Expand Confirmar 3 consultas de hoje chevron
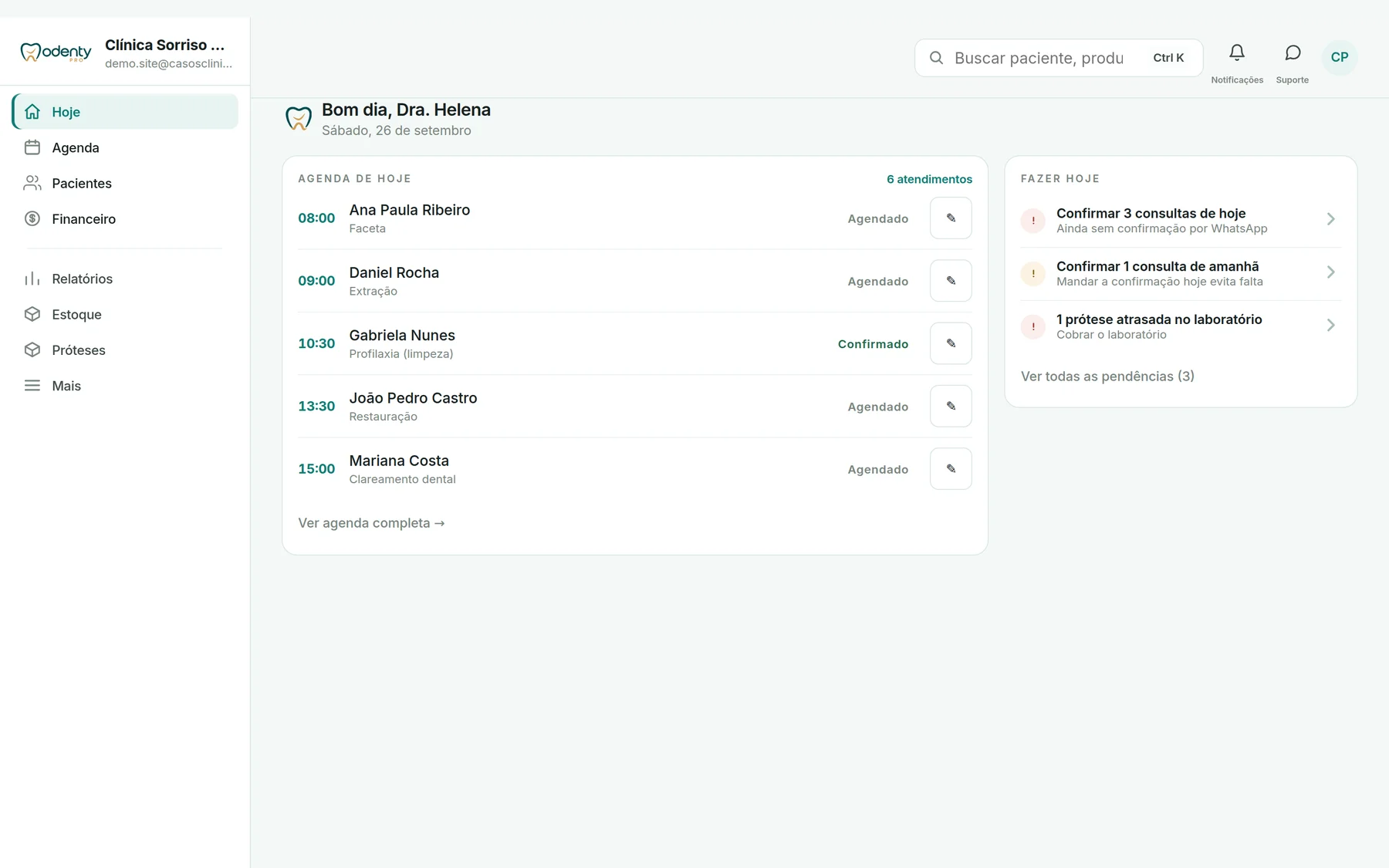This screenshot has width=1389, height=868. click(x=1330, y=219)
